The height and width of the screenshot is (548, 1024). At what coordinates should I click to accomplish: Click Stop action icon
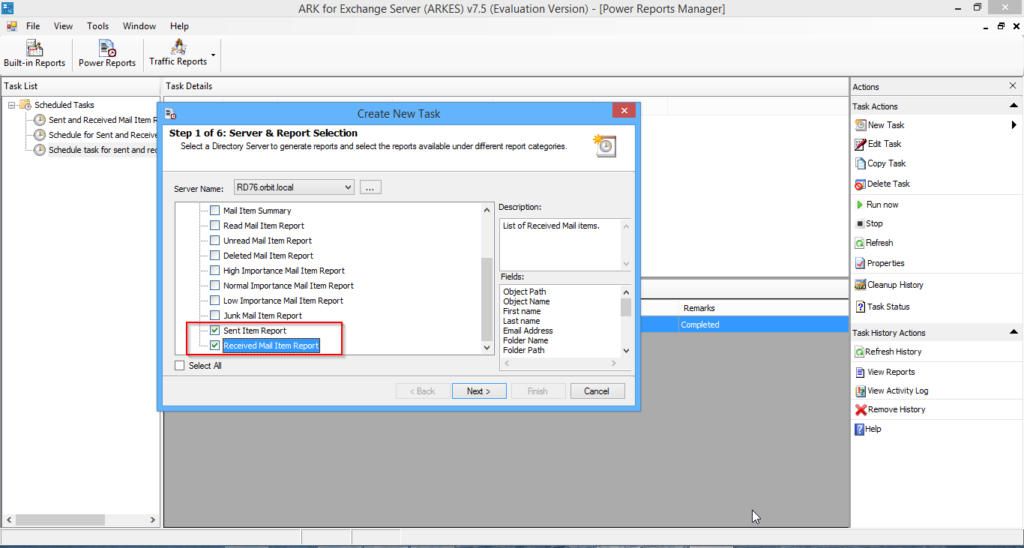(x=860, y=223)
